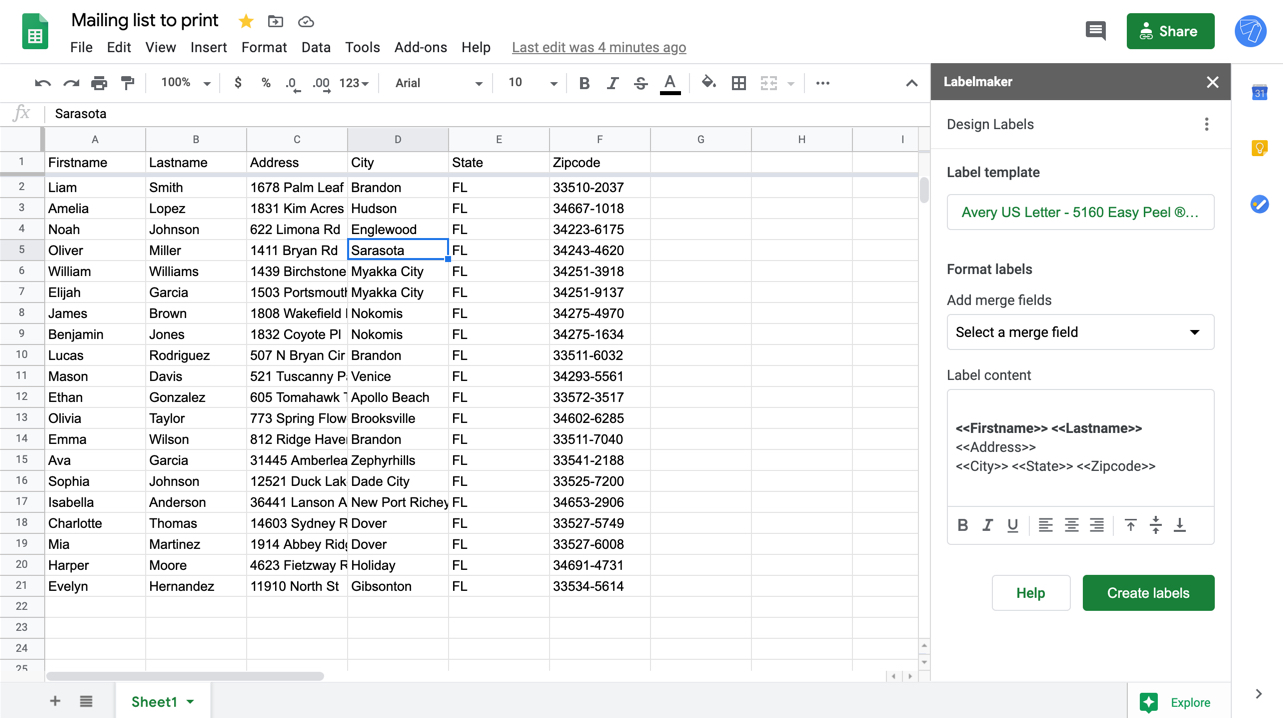Click the Borders icon
This screenshot has width=1283, height=718.
[738, 83]
